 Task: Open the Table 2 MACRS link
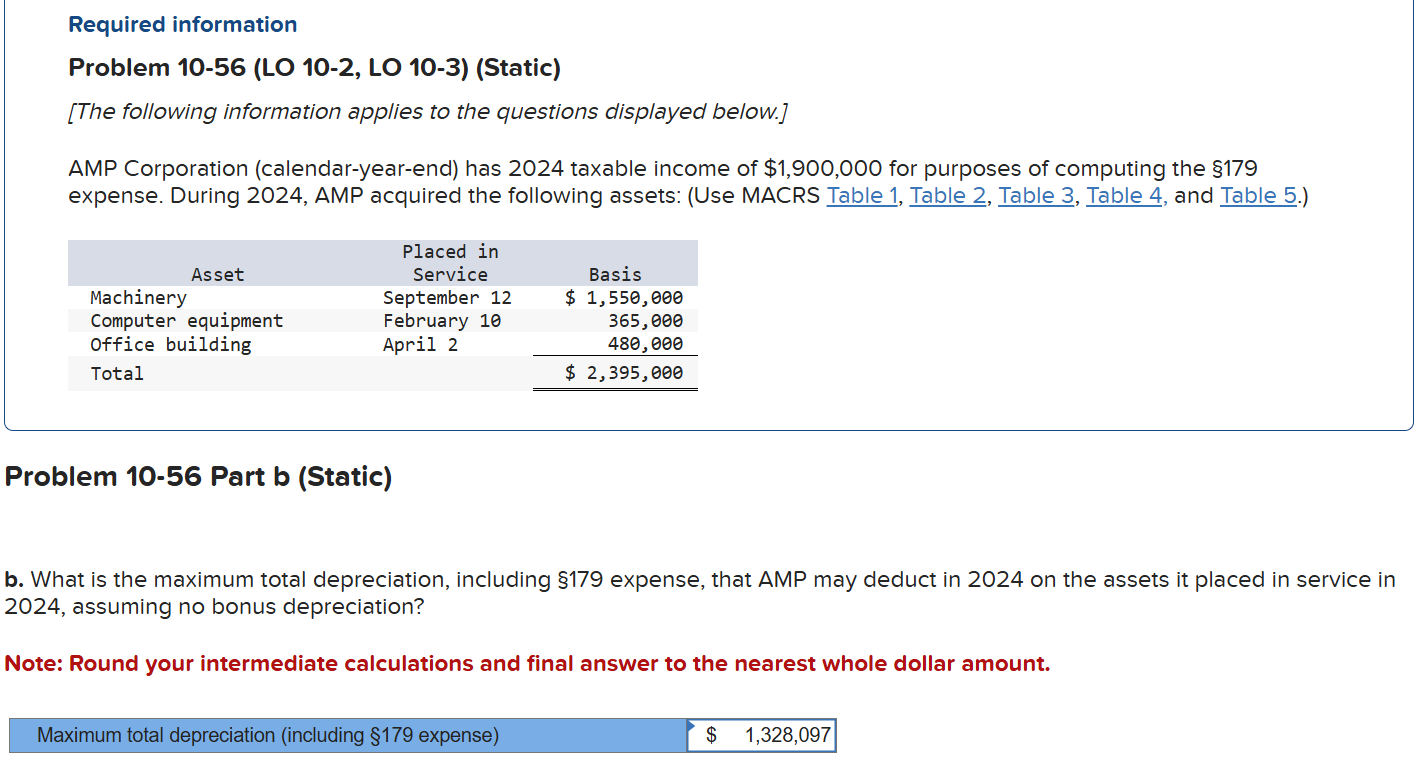(x=946, y=195)
